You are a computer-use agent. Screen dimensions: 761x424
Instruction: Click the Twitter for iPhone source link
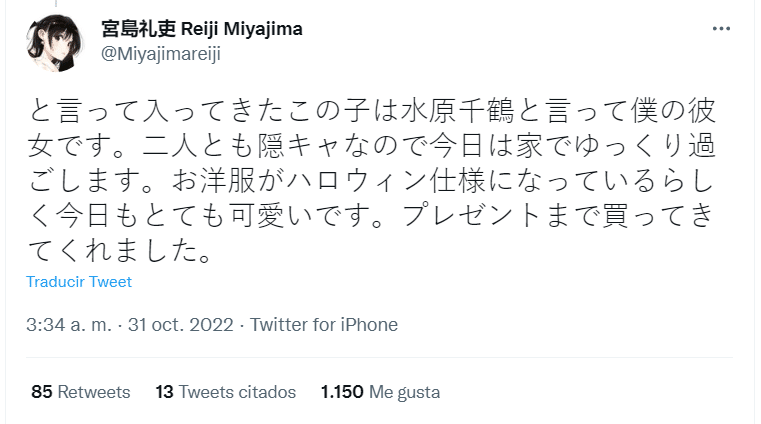tap(324, 325)
